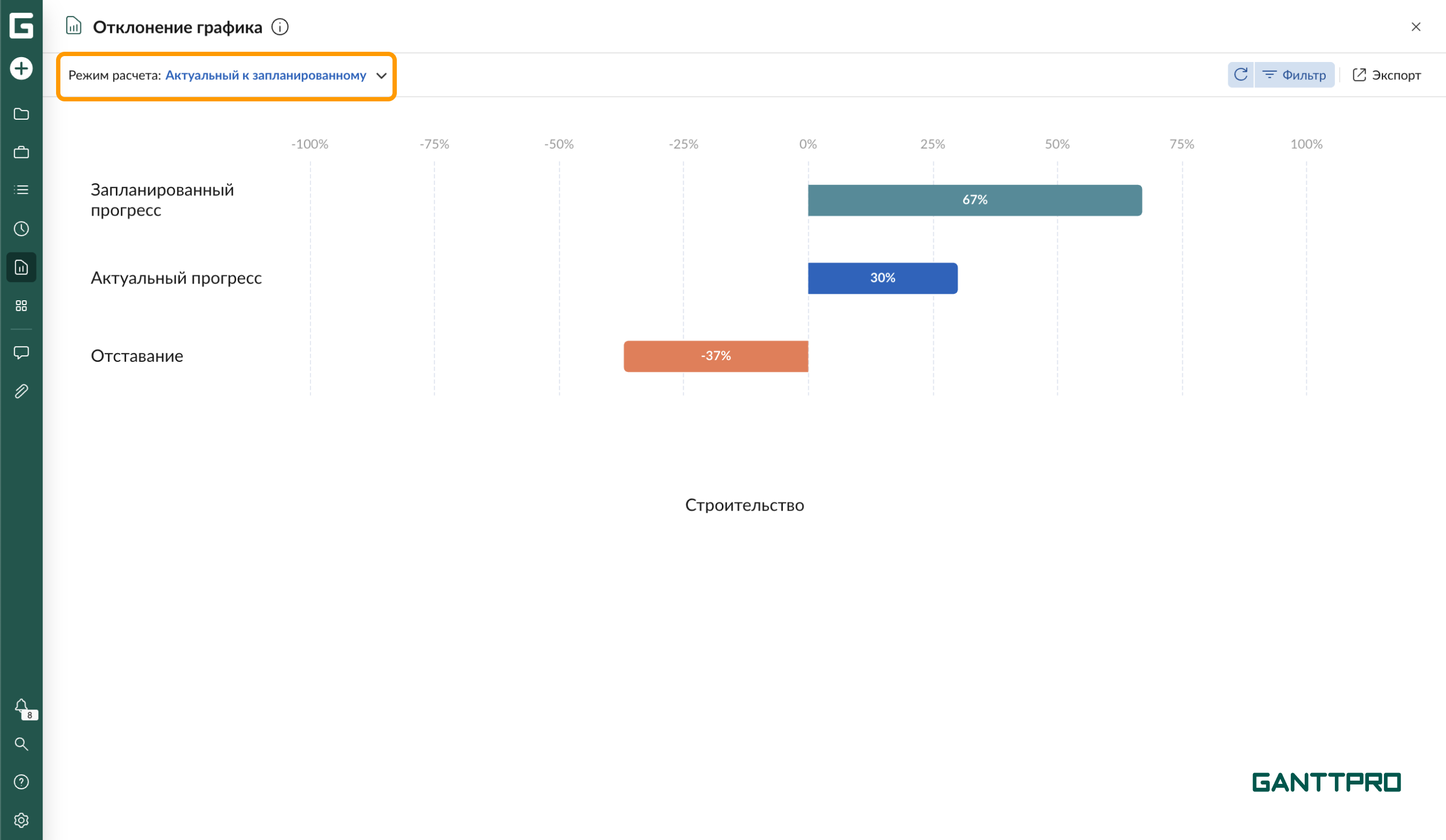Open the task list icon in sidebar
Viewport: 1446px width, 840px height.
21,190
